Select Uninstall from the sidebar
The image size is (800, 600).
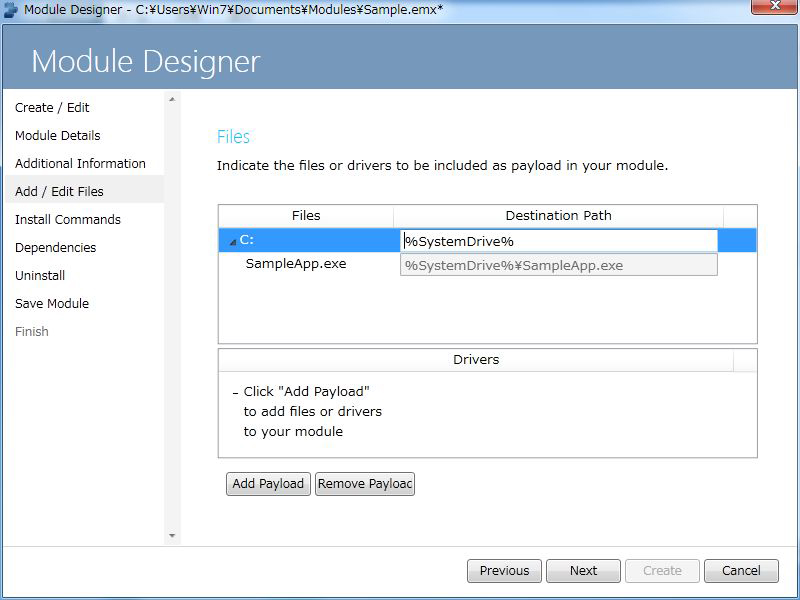coord(44,275)
